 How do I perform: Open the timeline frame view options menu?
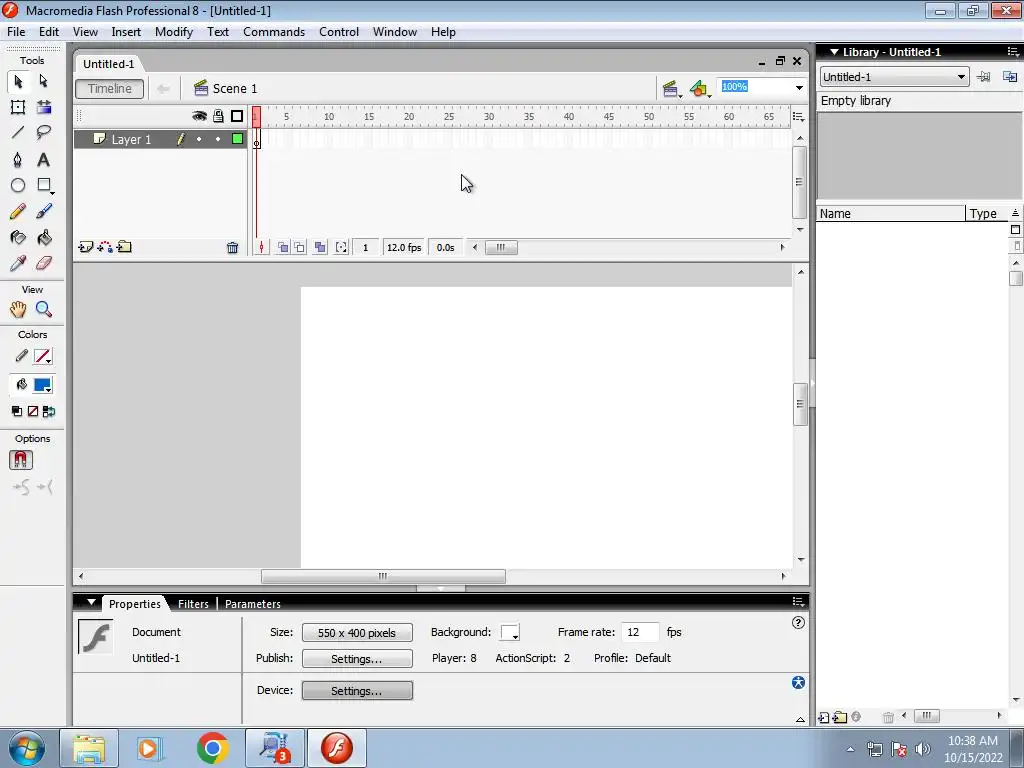798,117
